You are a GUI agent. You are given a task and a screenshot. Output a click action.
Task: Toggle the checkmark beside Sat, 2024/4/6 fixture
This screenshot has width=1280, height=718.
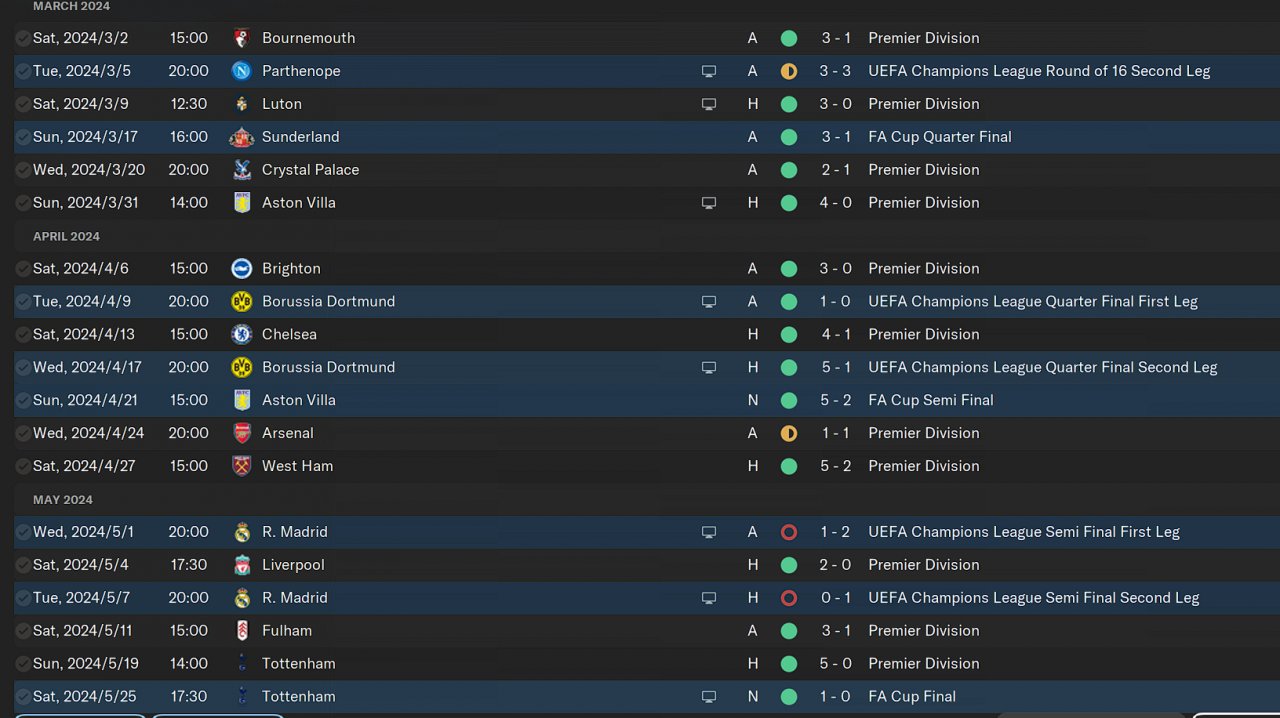[x=23, y=268]
